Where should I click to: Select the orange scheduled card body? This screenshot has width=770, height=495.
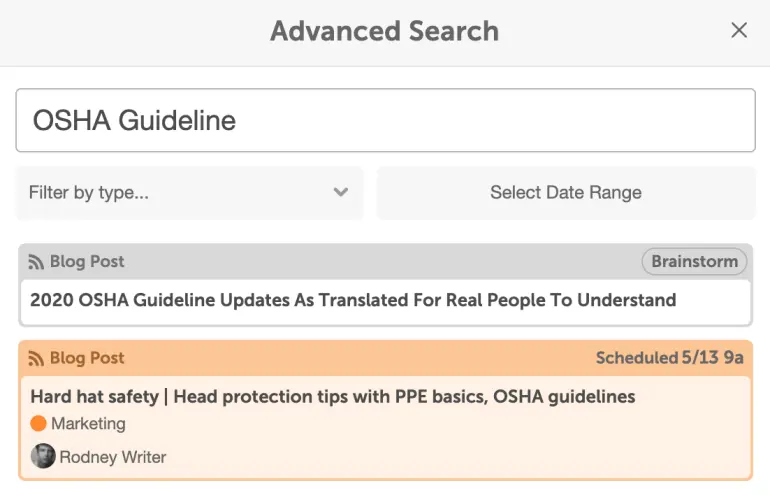(385, 427)
